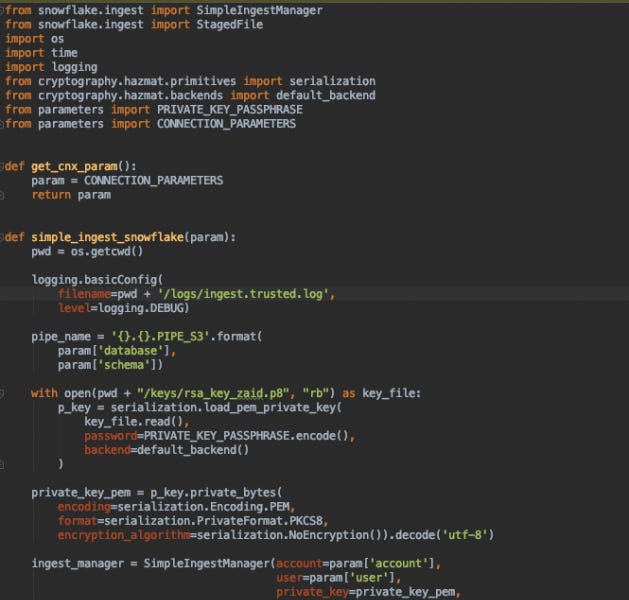Click 'SimpleIngestManager' in the first import line
This screenshot has width=629, height=600.
pos(259,10)
